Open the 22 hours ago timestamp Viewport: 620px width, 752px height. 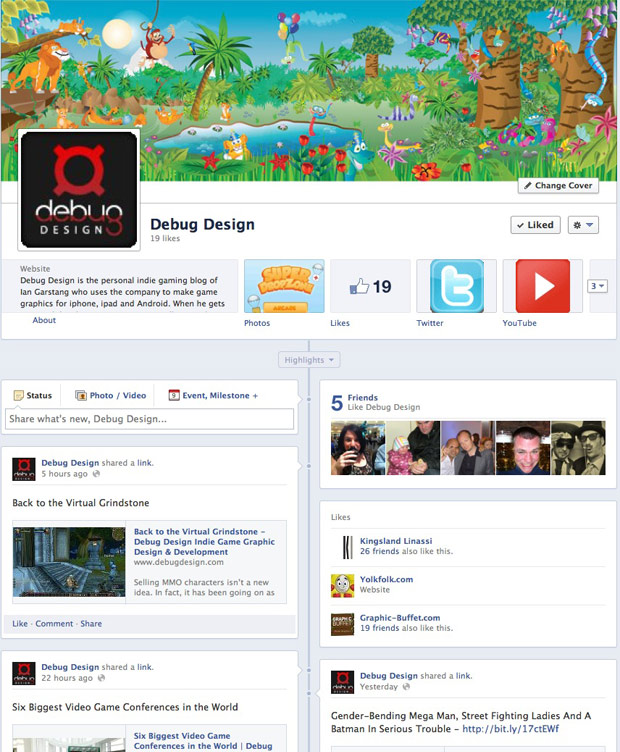67,678
